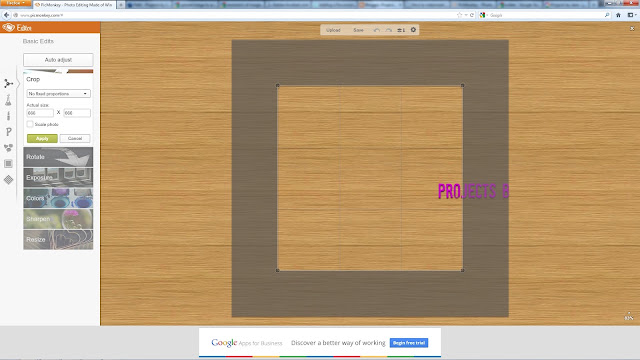Image resolution: width=640 pixels, height=360 pixels.
Task: Open the Basic Edits crop icon tab
Action: 8,84
